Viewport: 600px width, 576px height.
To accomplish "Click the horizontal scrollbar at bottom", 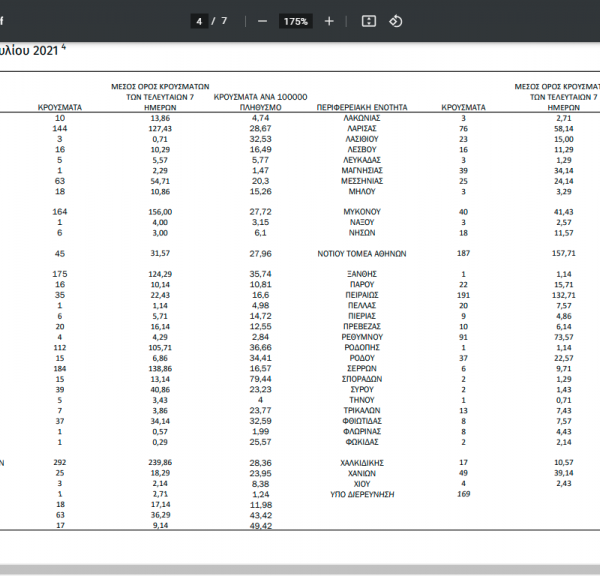I will [x=300, y=569].
